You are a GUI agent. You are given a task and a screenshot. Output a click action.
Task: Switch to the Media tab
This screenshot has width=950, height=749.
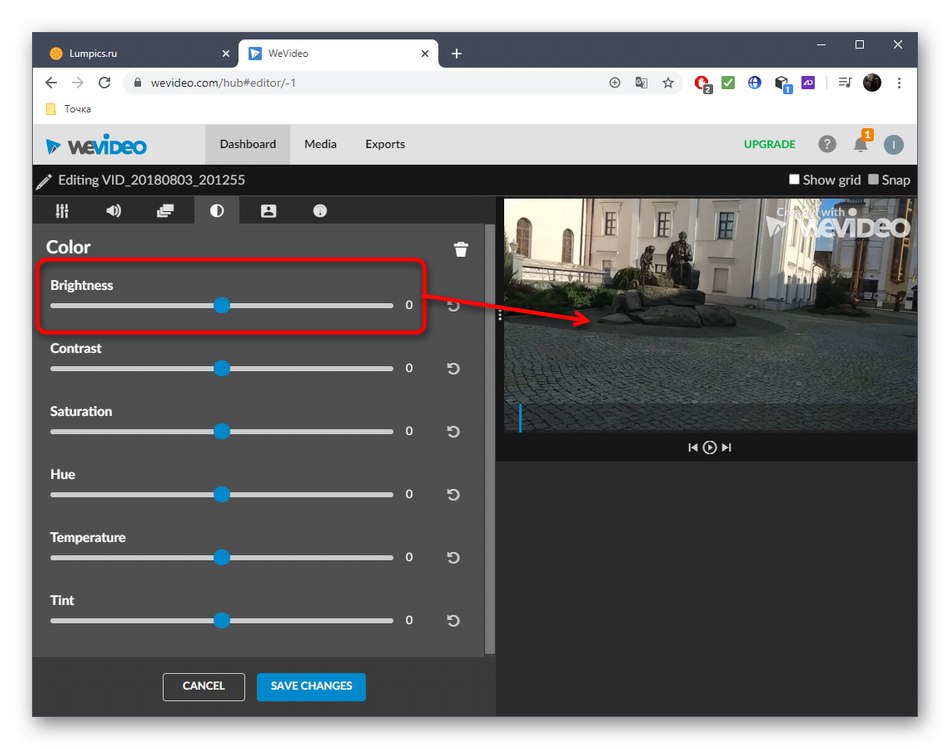pyautogui.click(x=320, y=144)
